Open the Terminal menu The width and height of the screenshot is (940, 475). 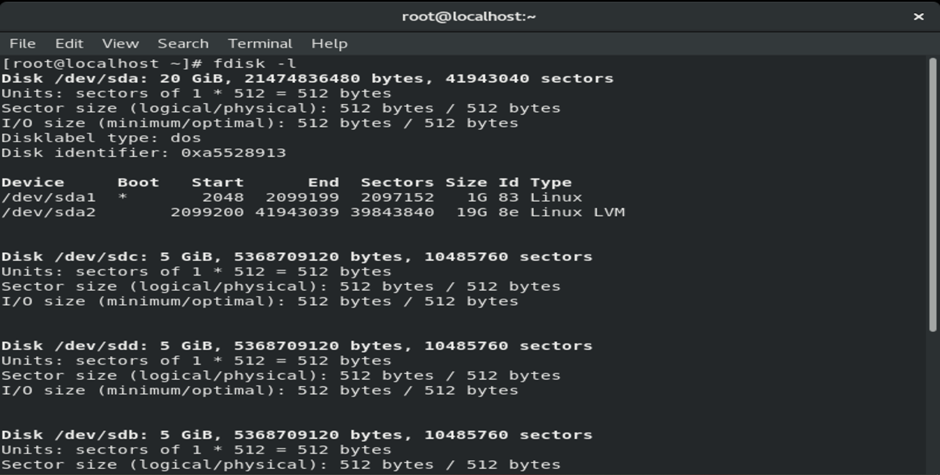[260, 44]
